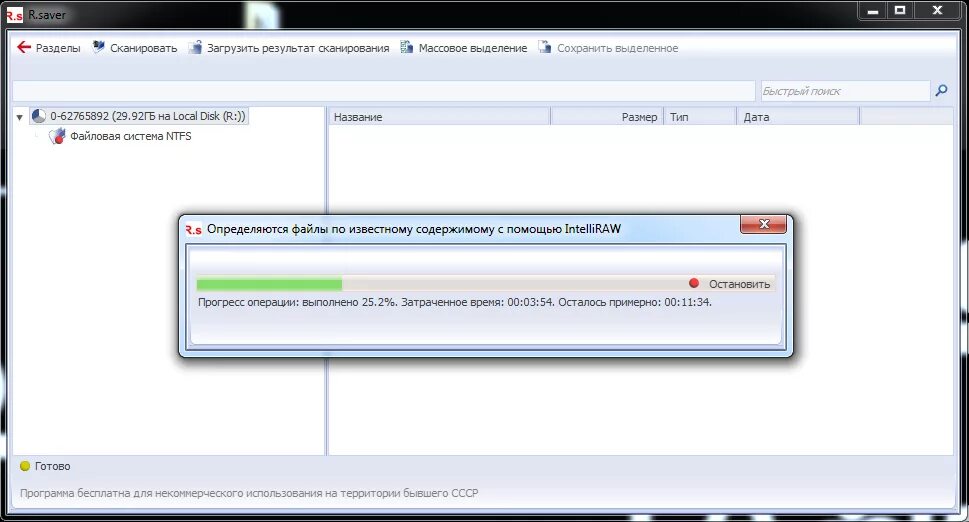Sort by the Название column header
The width and height of the screenshot is (969, 522).
click(x=439, y=117)
